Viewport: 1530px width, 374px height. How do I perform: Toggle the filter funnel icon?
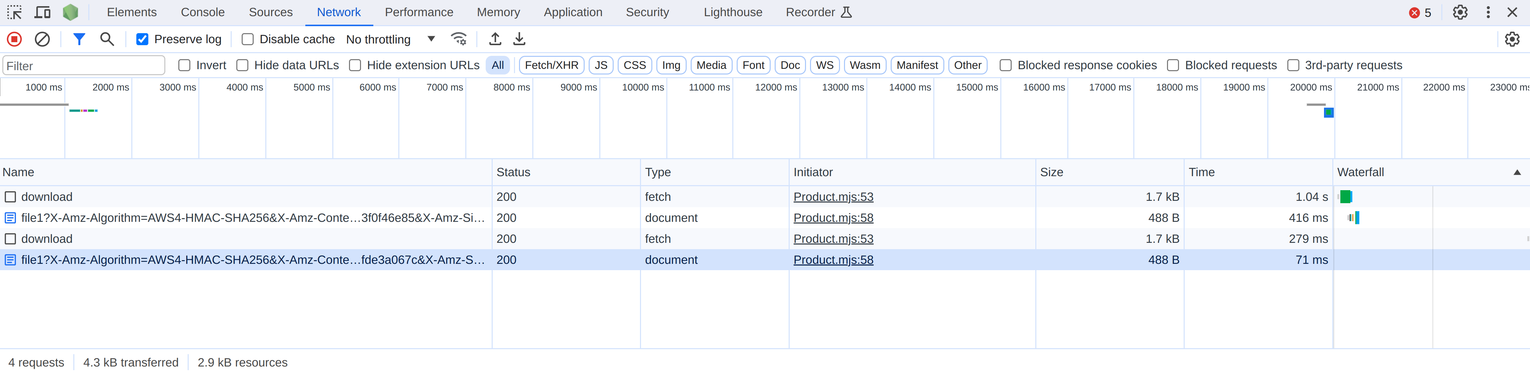tap(79, 39)
